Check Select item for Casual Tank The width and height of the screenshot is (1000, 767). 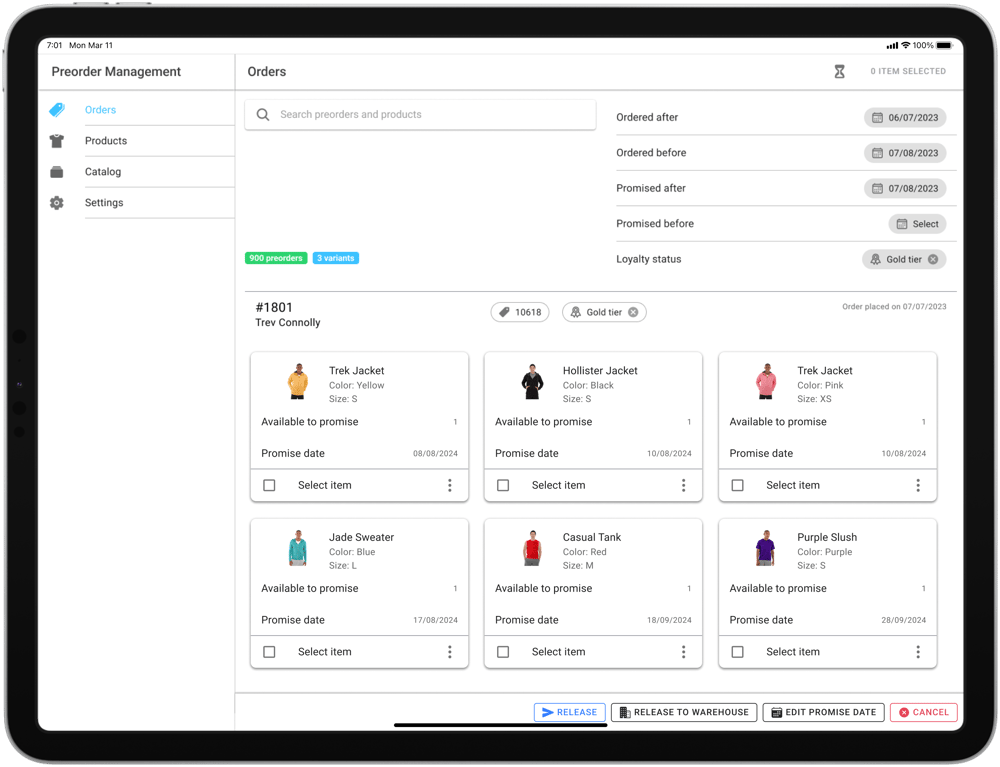503,652
